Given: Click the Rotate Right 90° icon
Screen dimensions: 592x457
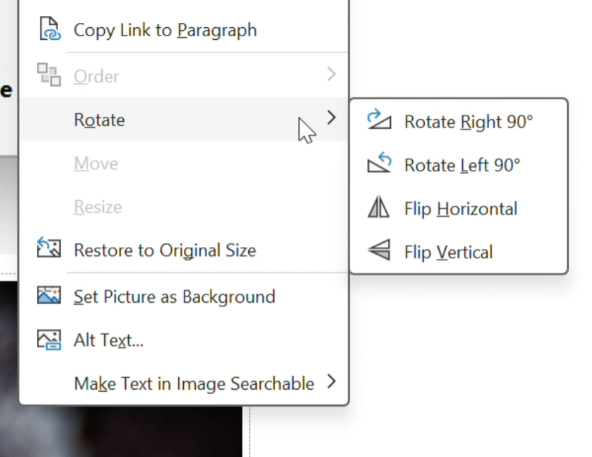Looking at the screenshot, I should pos(379,119).
